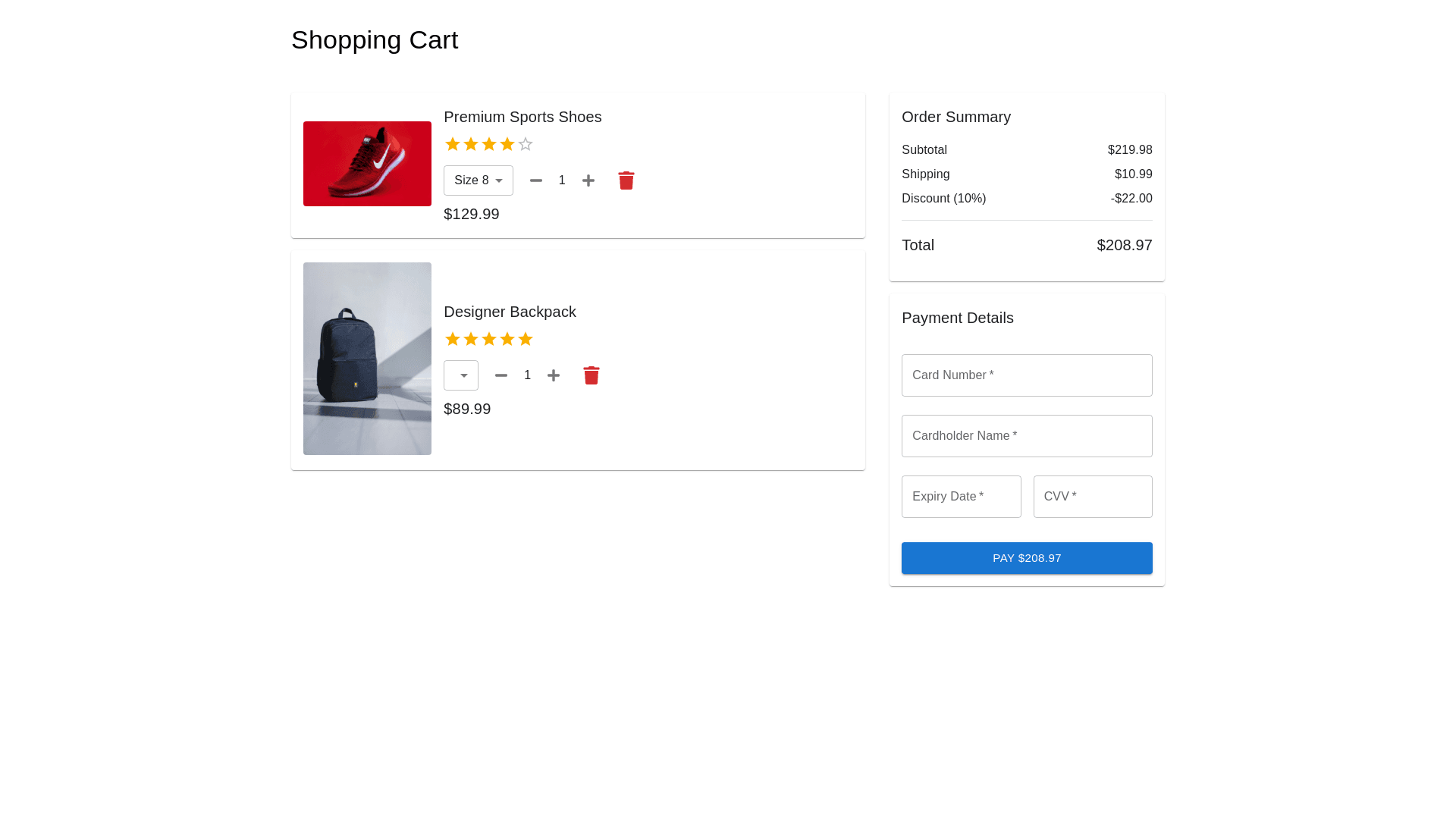Focus the Card Number field
The width and height of the screenshot is (1456, 819).
pyautogui.click(x=1027, y=375)
